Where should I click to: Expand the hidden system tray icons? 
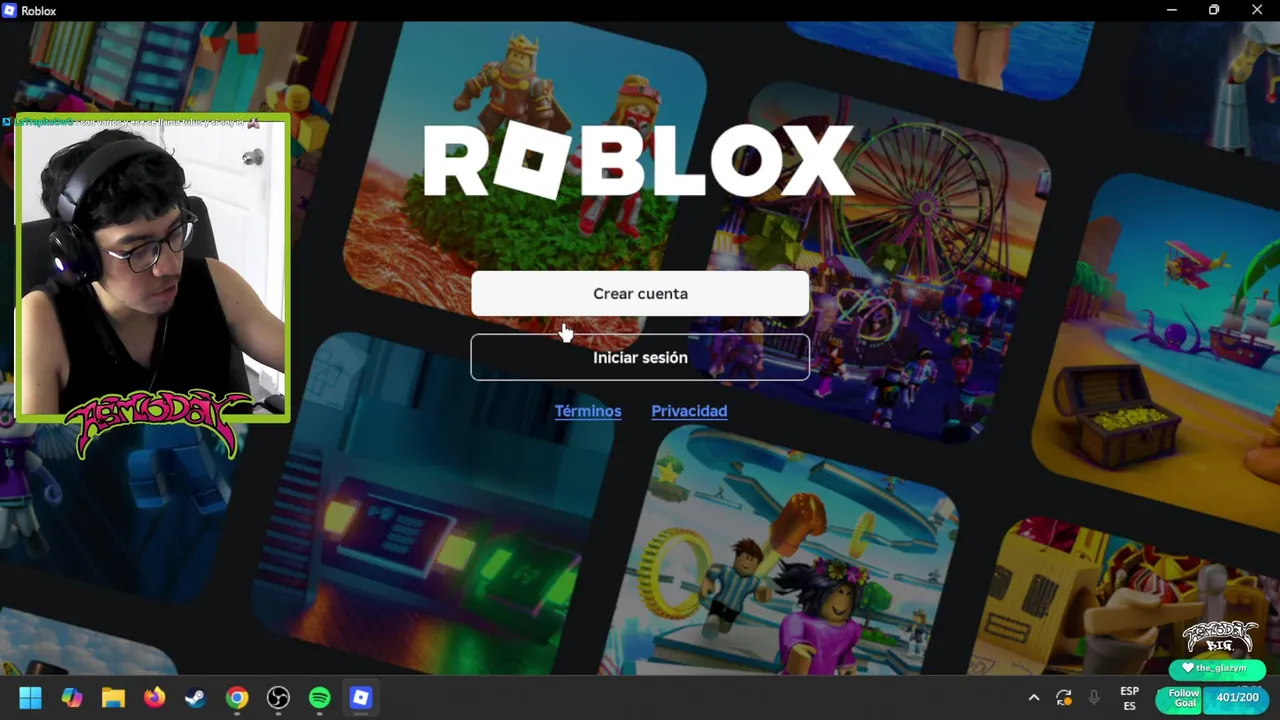[1034, 698]
